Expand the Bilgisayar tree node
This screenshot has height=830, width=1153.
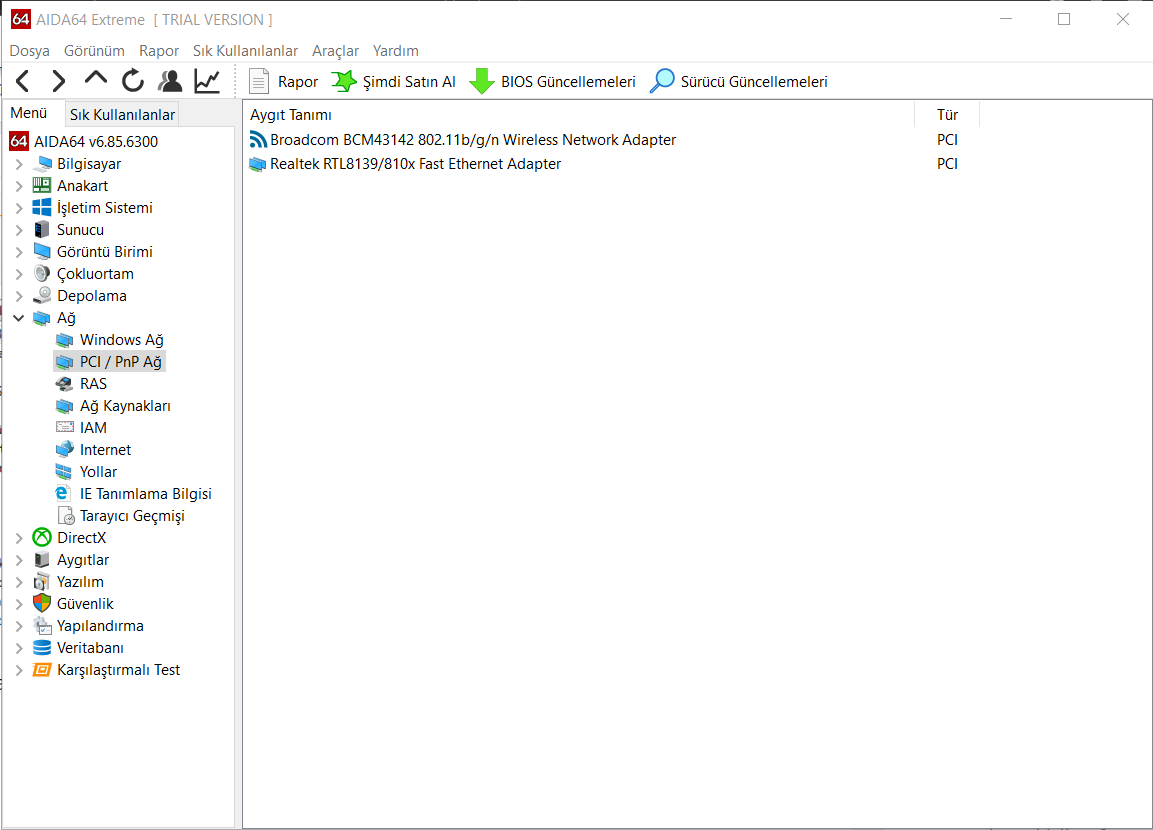(x=19, y=164)
